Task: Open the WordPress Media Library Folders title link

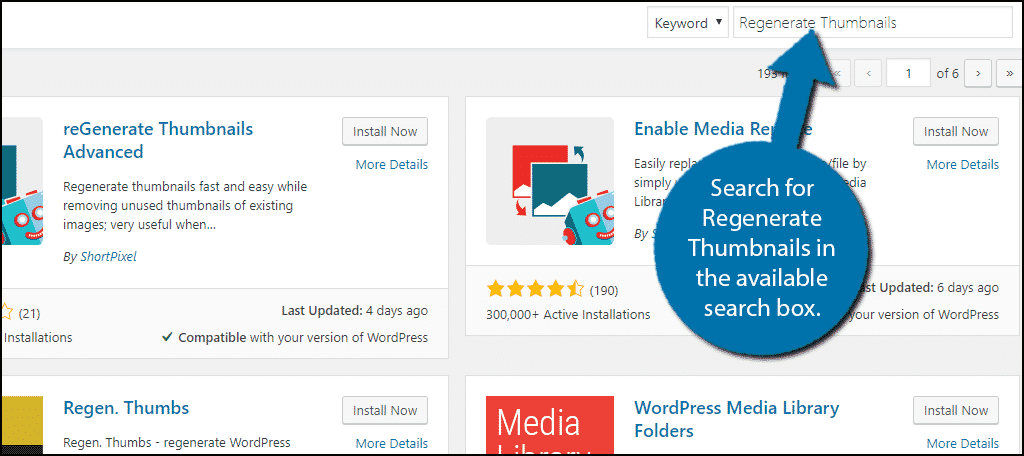Action: 737,419
